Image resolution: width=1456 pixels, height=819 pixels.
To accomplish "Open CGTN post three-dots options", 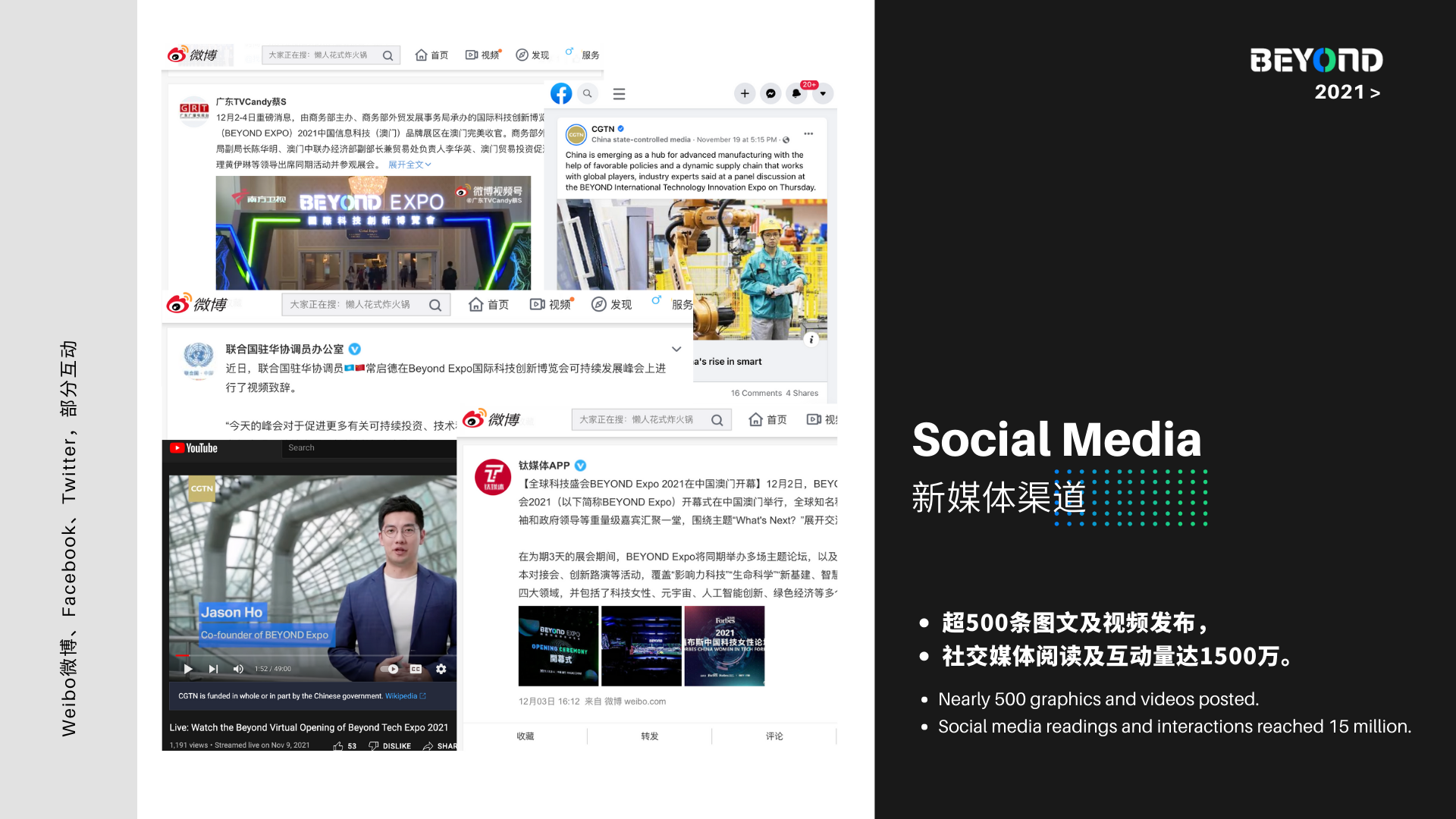I will coord(808,133).
